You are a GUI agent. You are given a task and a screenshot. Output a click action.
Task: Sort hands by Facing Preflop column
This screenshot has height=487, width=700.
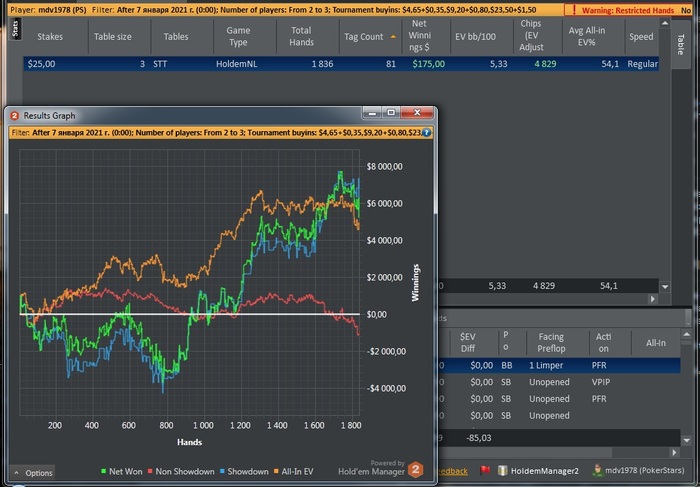click(551, 342)
